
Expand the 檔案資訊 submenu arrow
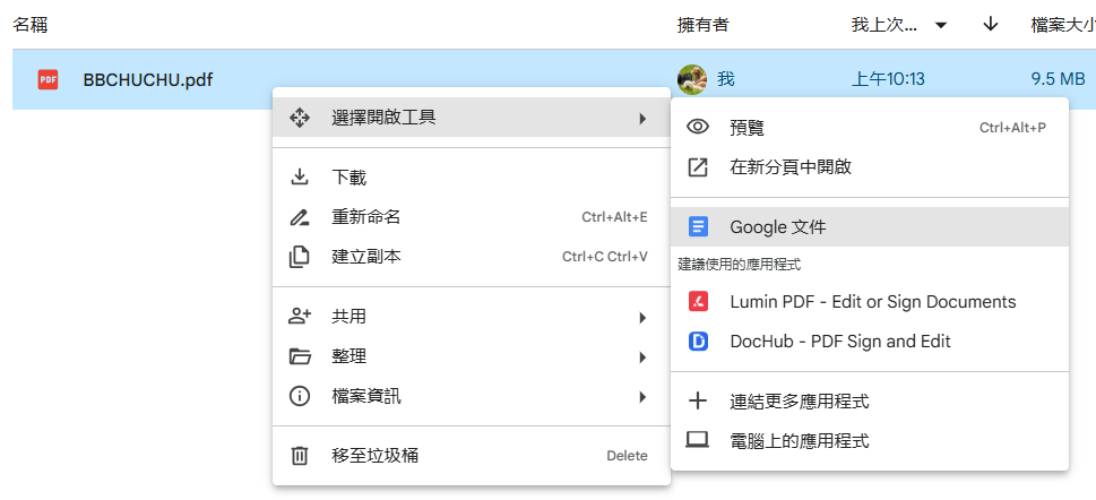(x=642, y=397)
